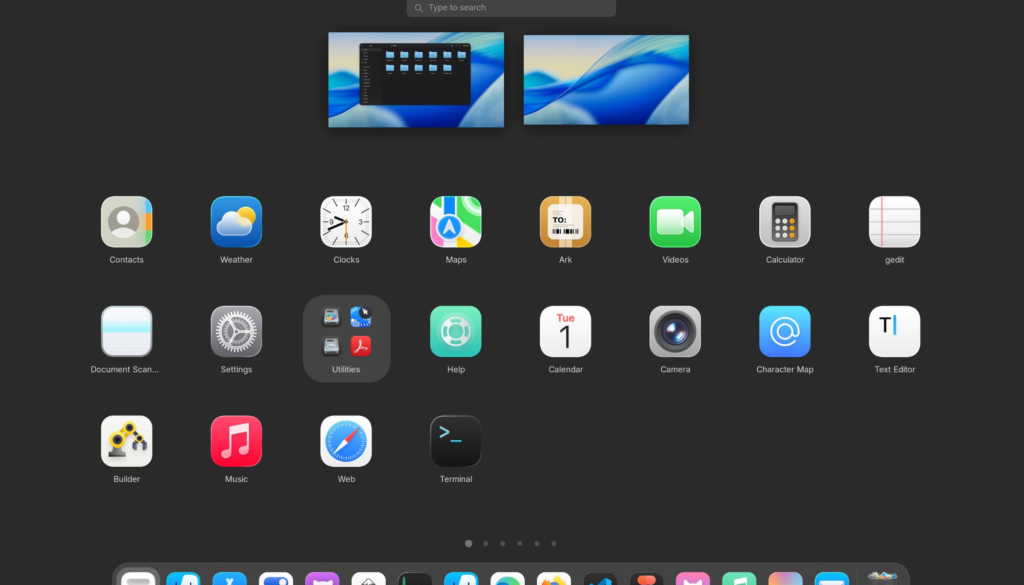Open the Terminal app in the grid
The width and height of the screenshot is (1024, 585).
[x=456, y=442]
